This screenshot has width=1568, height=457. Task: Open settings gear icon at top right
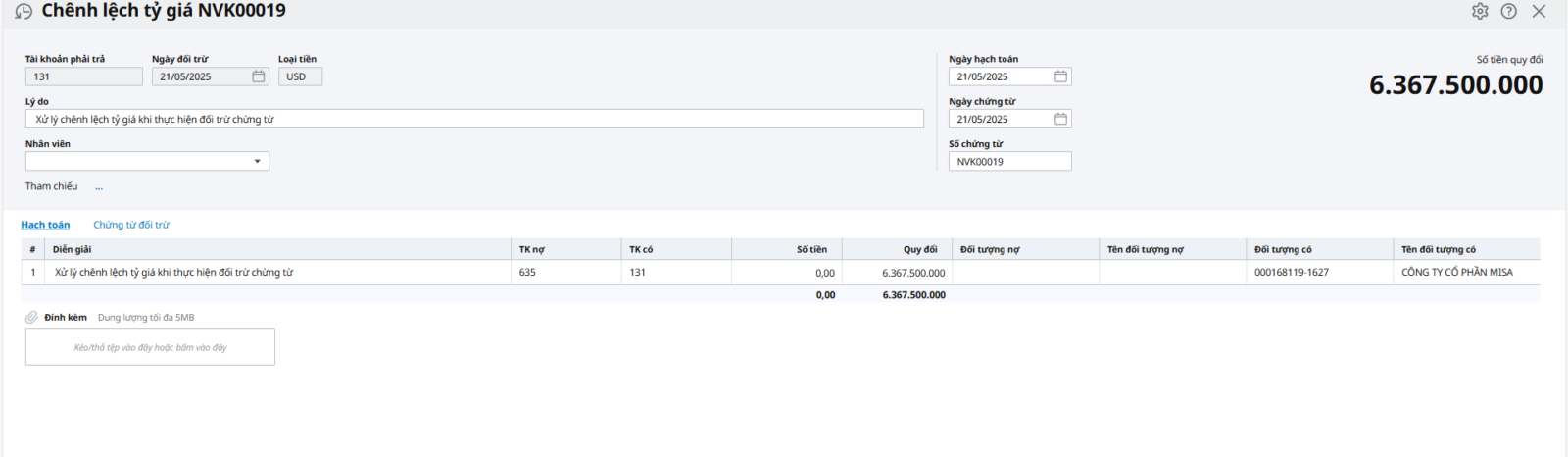click(1480, 11)
